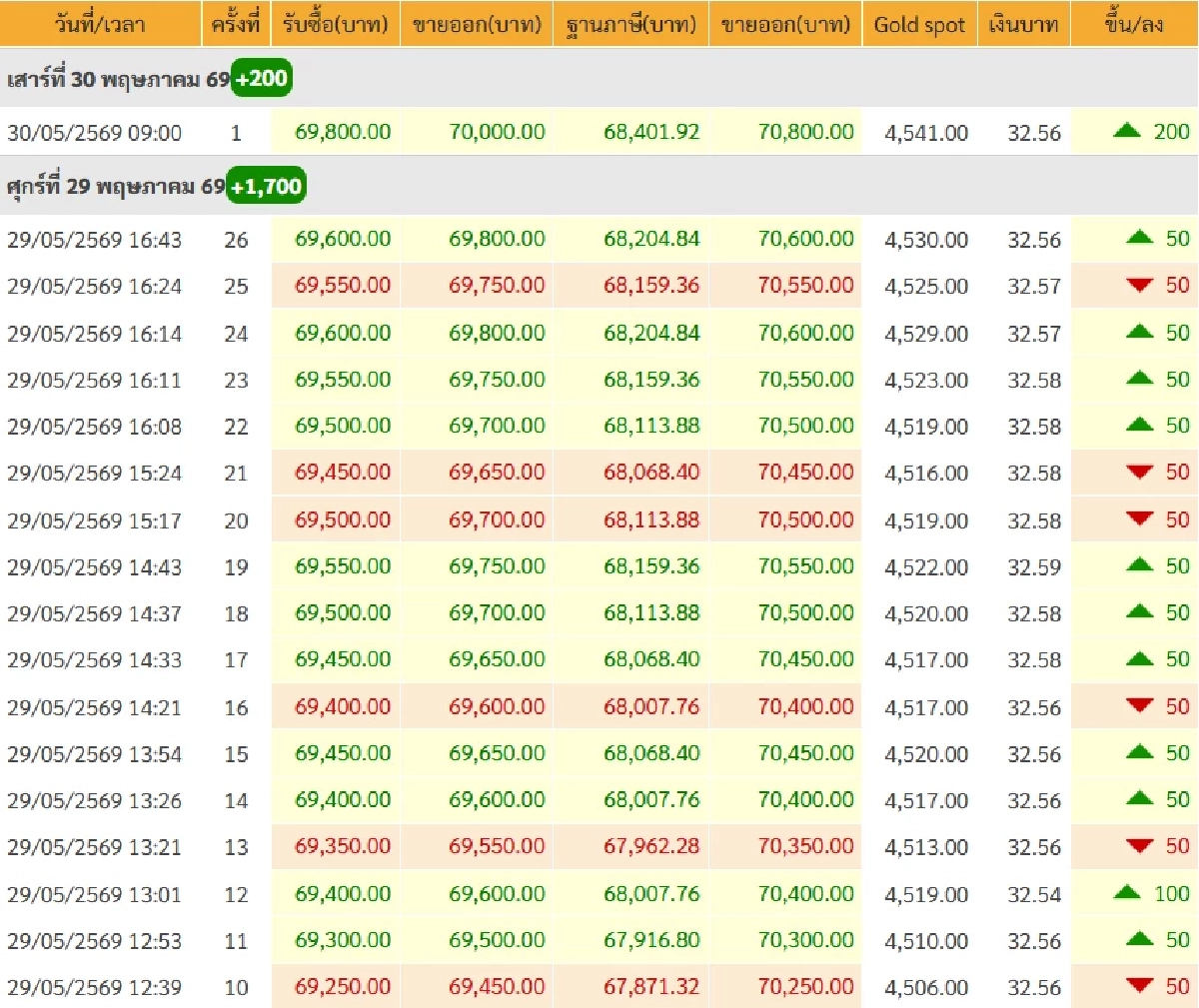Image resolution: width=1199 pixels, height=1008 pixels.
Task: Click the Gold spot value 4,513.00
Action: [x=926, y=847]
